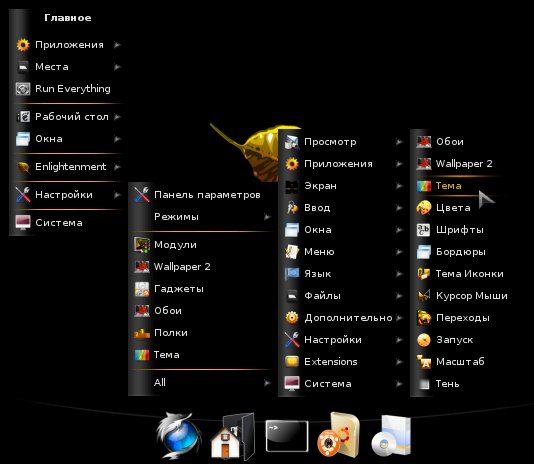This screenshot has height=464, width=534.
Task: Click the Гаджеты gadgets icon
Action: pyautogui.click(x=142, y=289)
